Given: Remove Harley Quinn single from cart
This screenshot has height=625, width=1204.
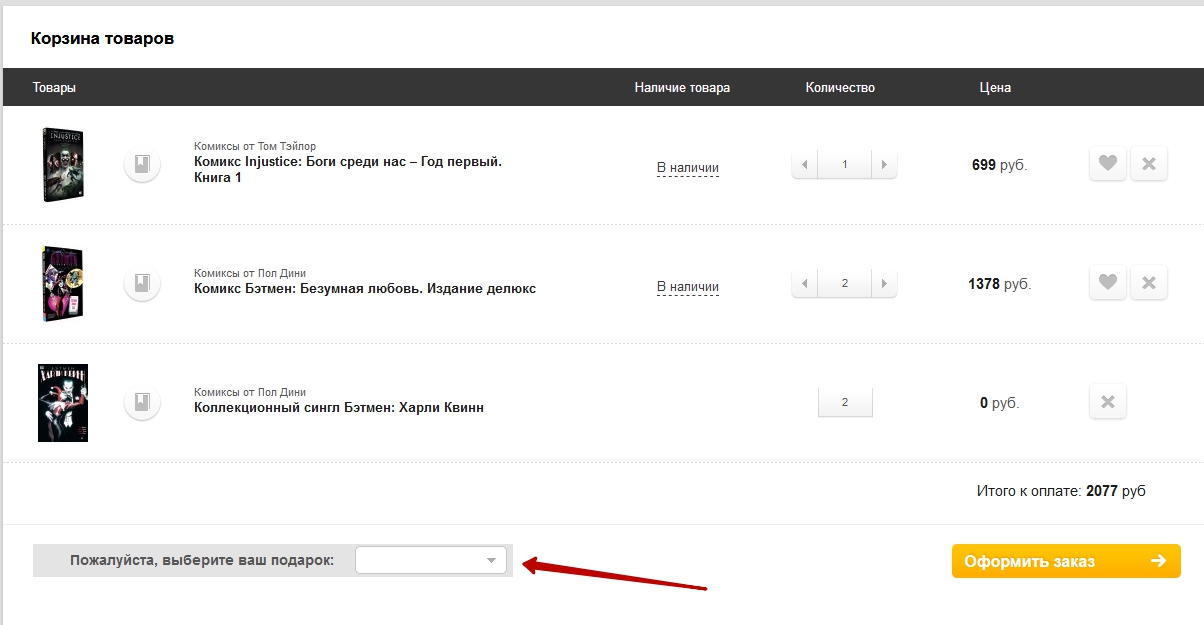Looking at the screenshot, I should point(1107,402).
